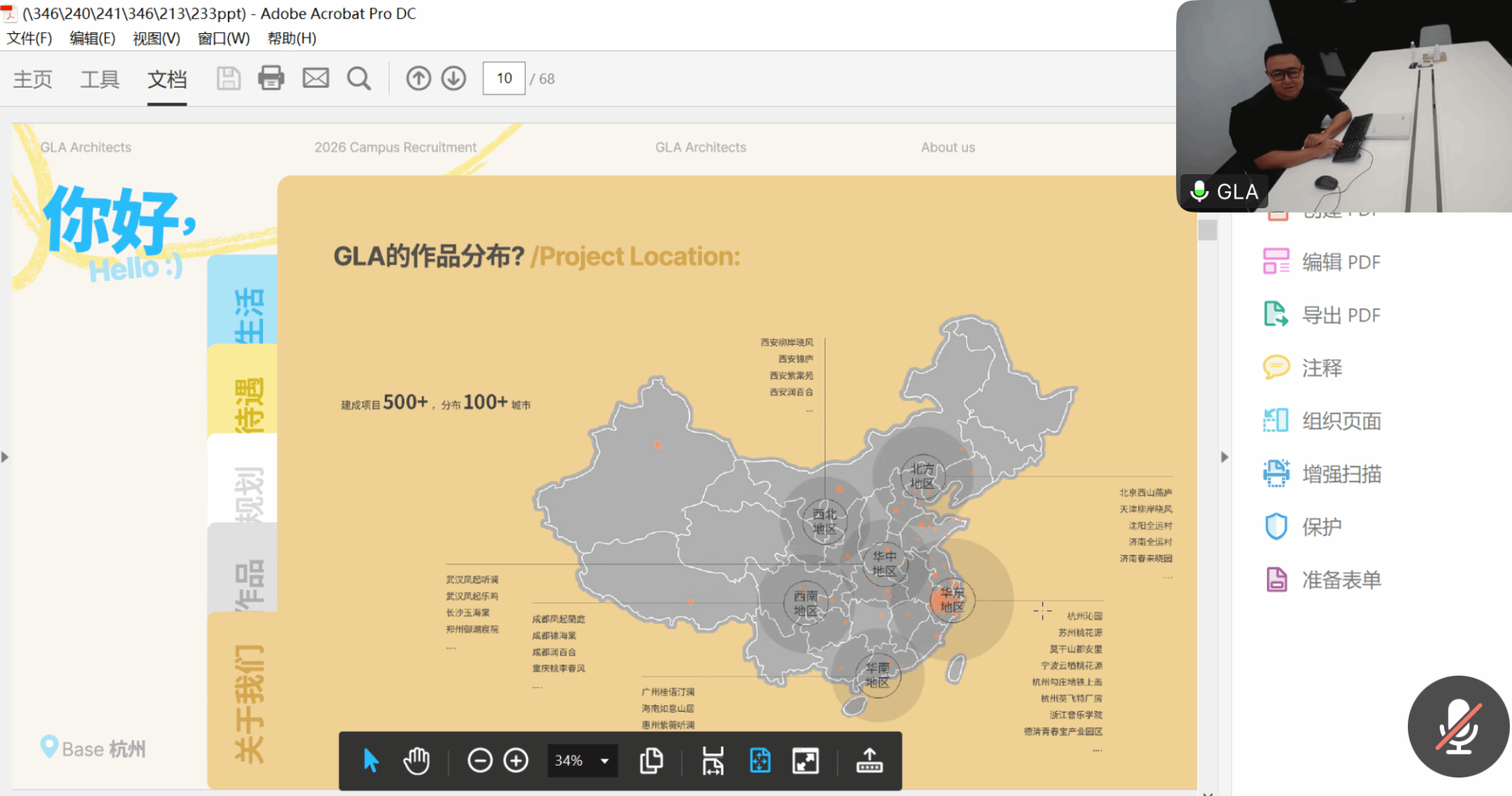This screenshot has height=796, width=1512.
Task: Open the search magnifier tool
Action: [359, 78]
